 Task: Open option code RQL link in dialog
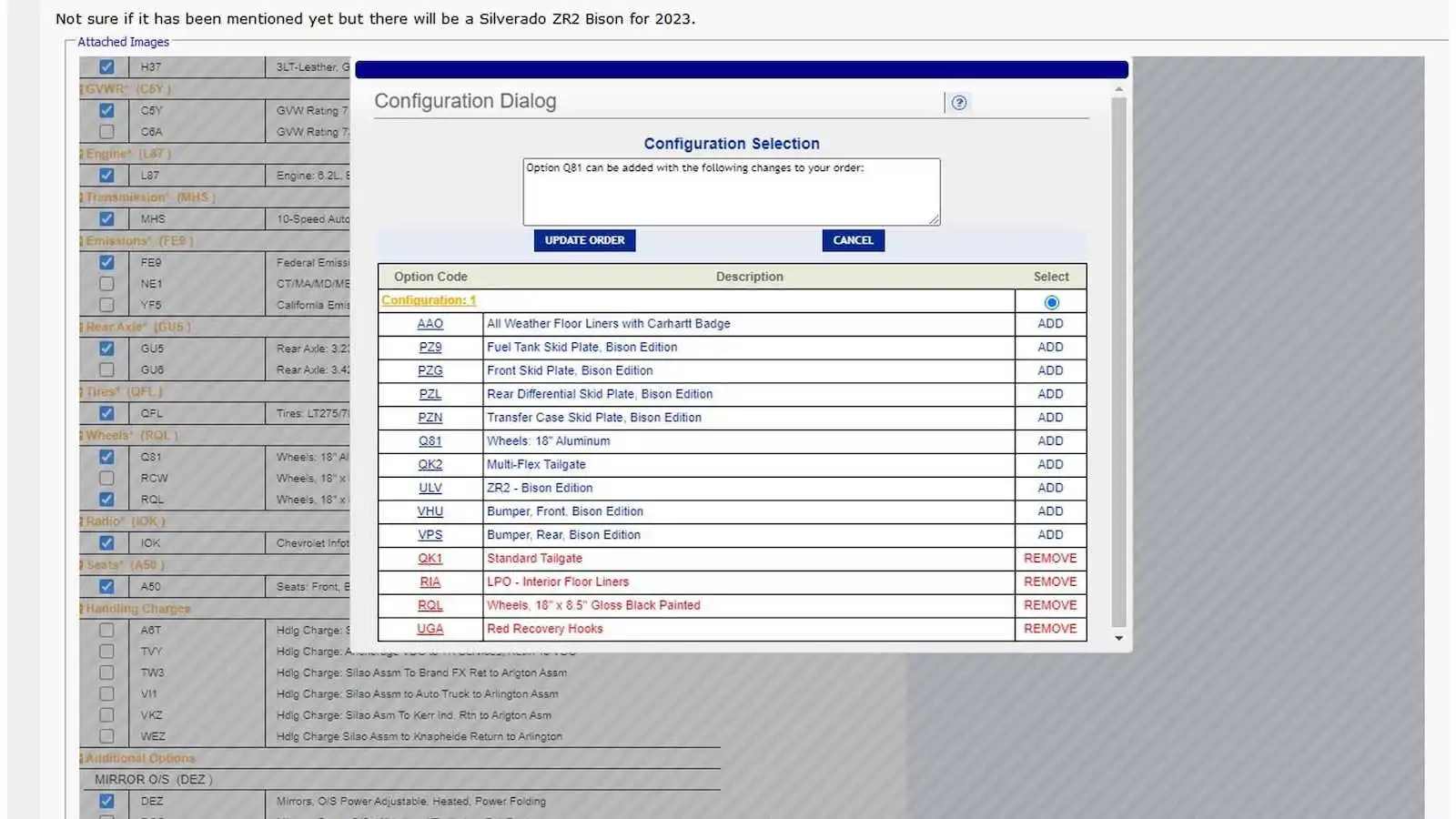430,605
